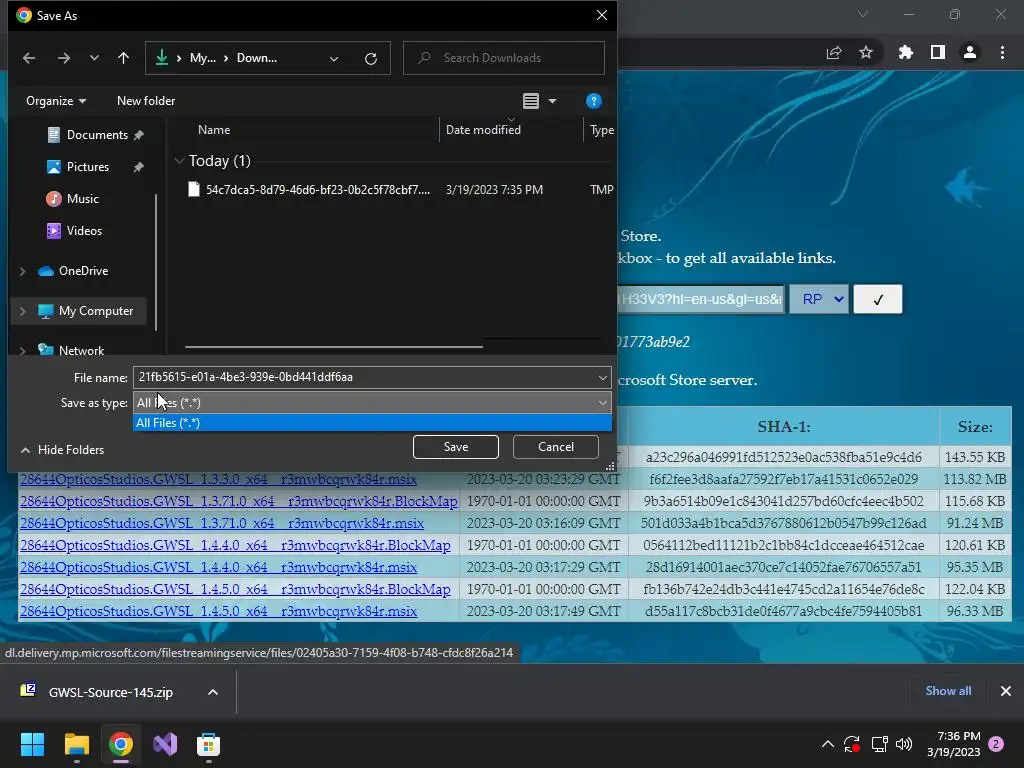Select Pictures in navigation pane
The height and width of the screenshot is (768, 1024).
87,167
